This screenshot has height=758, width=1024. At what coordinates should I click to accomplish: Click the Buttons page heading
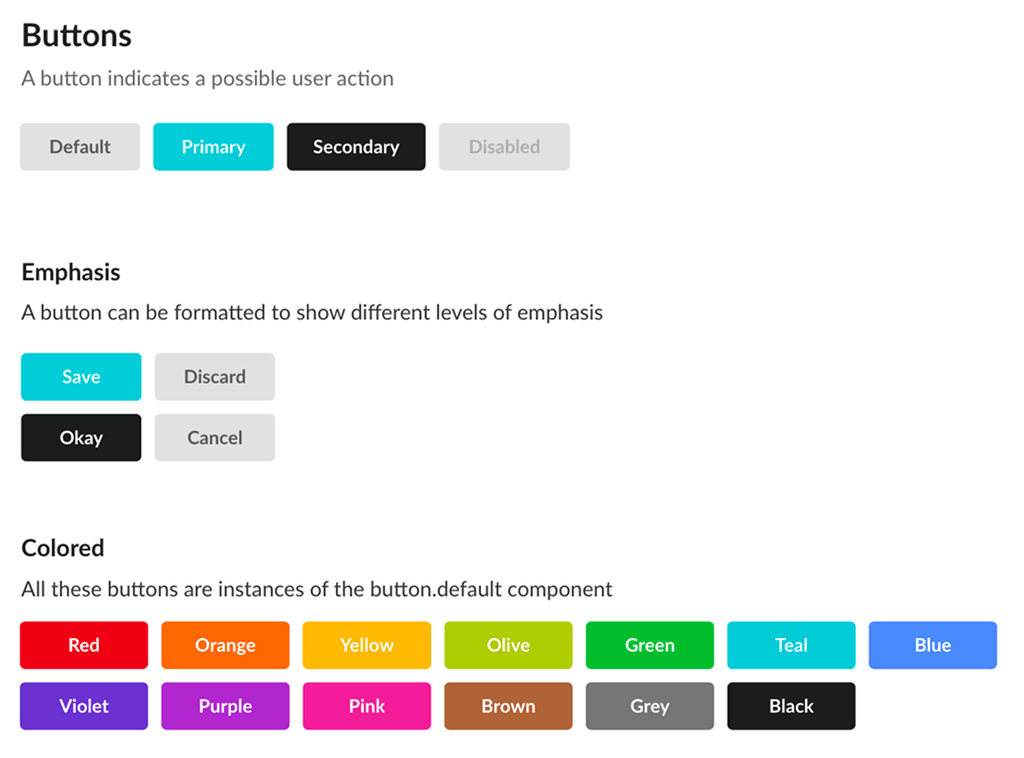(x=76, y=35)
